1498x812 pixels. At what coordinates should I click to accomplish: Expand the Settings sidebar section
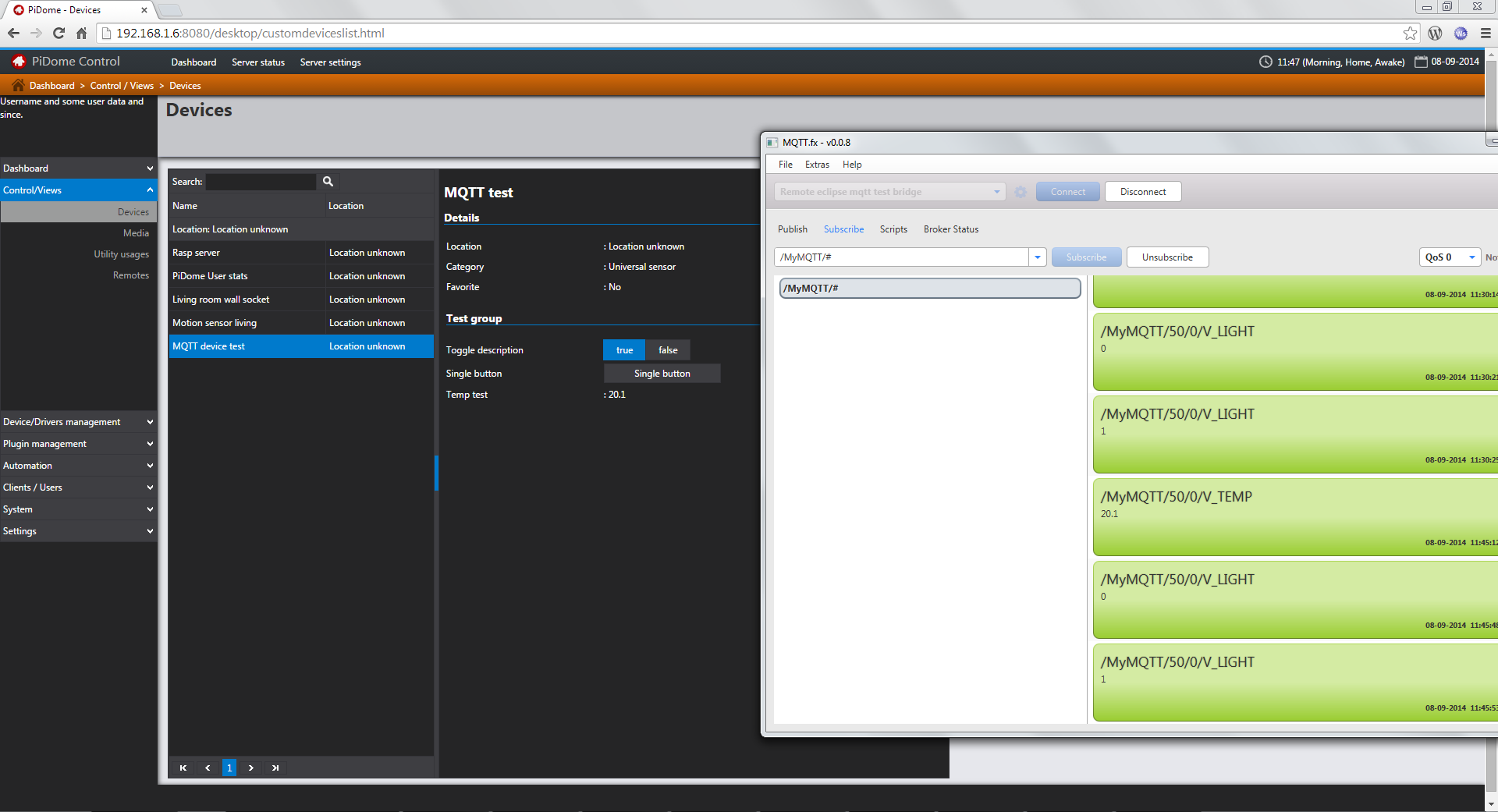pyautogui.click(x=78, y=530)
